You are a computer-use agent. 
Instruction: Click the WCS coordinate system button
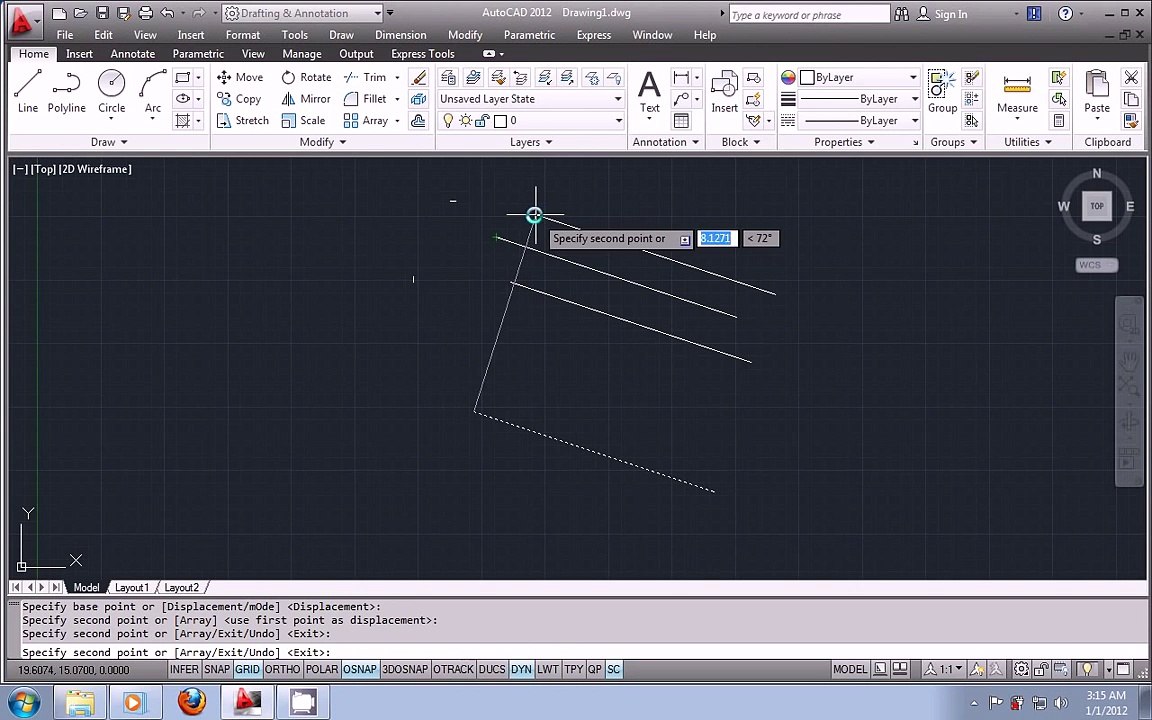[1096, 264]
